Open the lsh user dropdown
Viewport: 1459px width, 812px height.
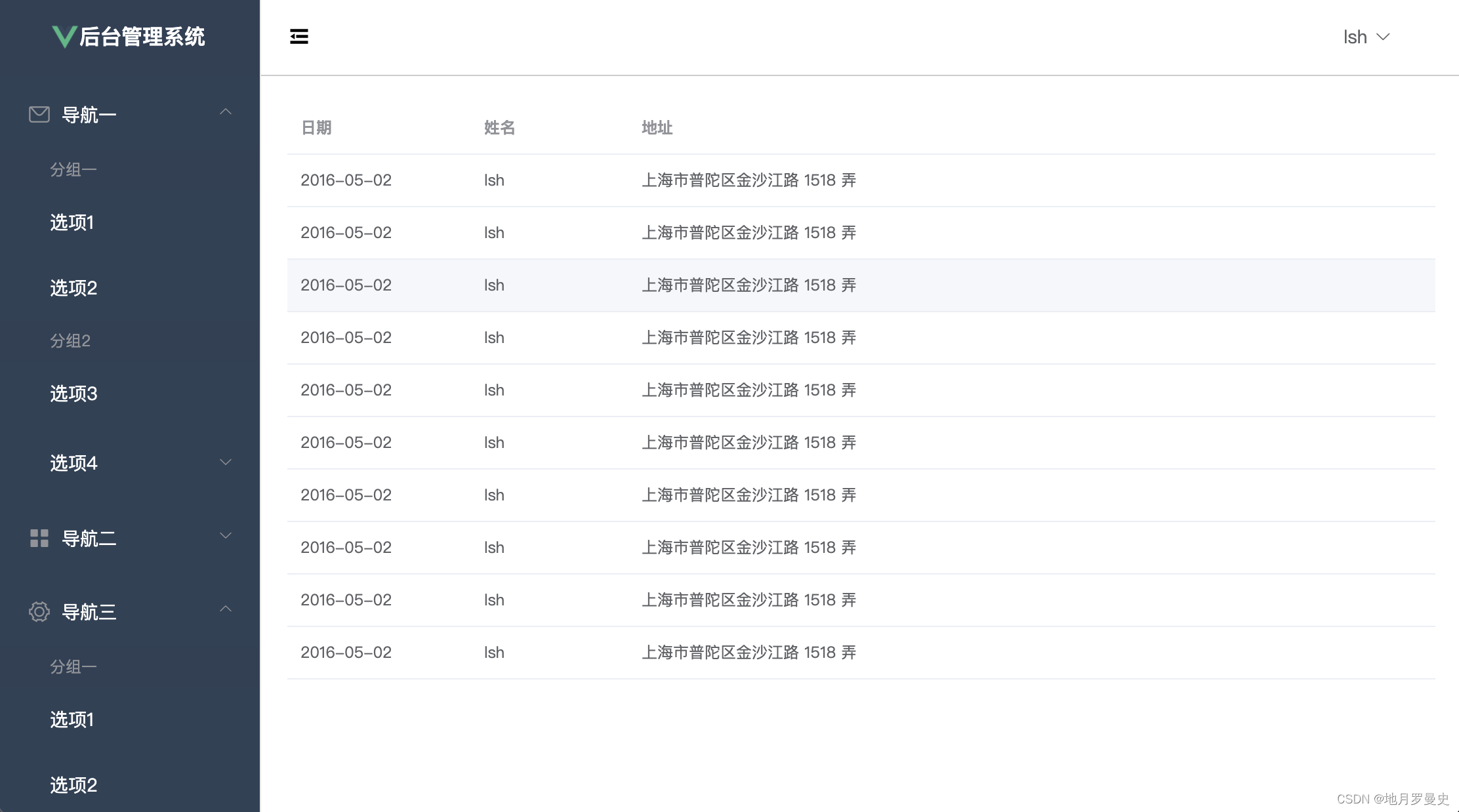(1366, 37)
